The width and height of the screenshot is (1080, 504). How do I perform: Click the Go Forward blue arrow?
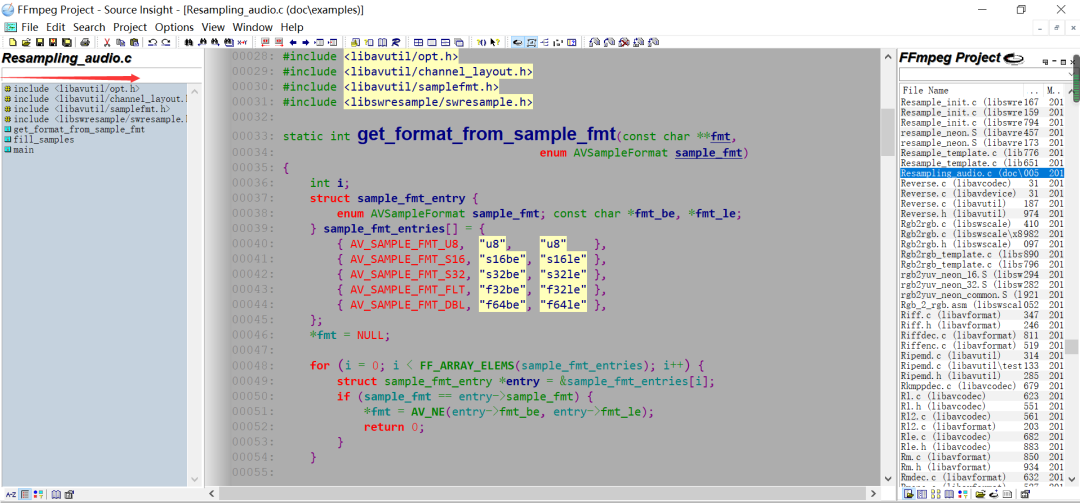pyautogui.click(x=306, y=42)
